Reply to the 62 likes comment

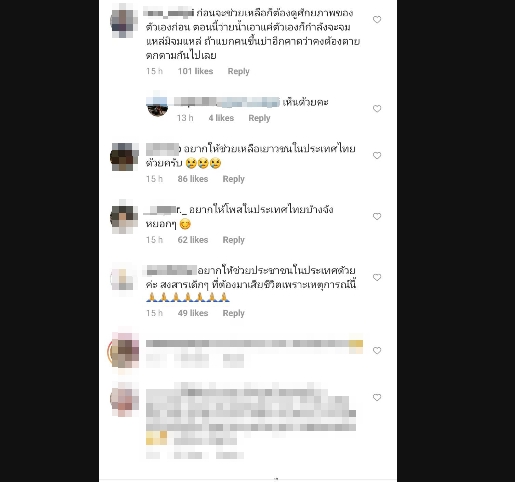(x=233, y=240)
